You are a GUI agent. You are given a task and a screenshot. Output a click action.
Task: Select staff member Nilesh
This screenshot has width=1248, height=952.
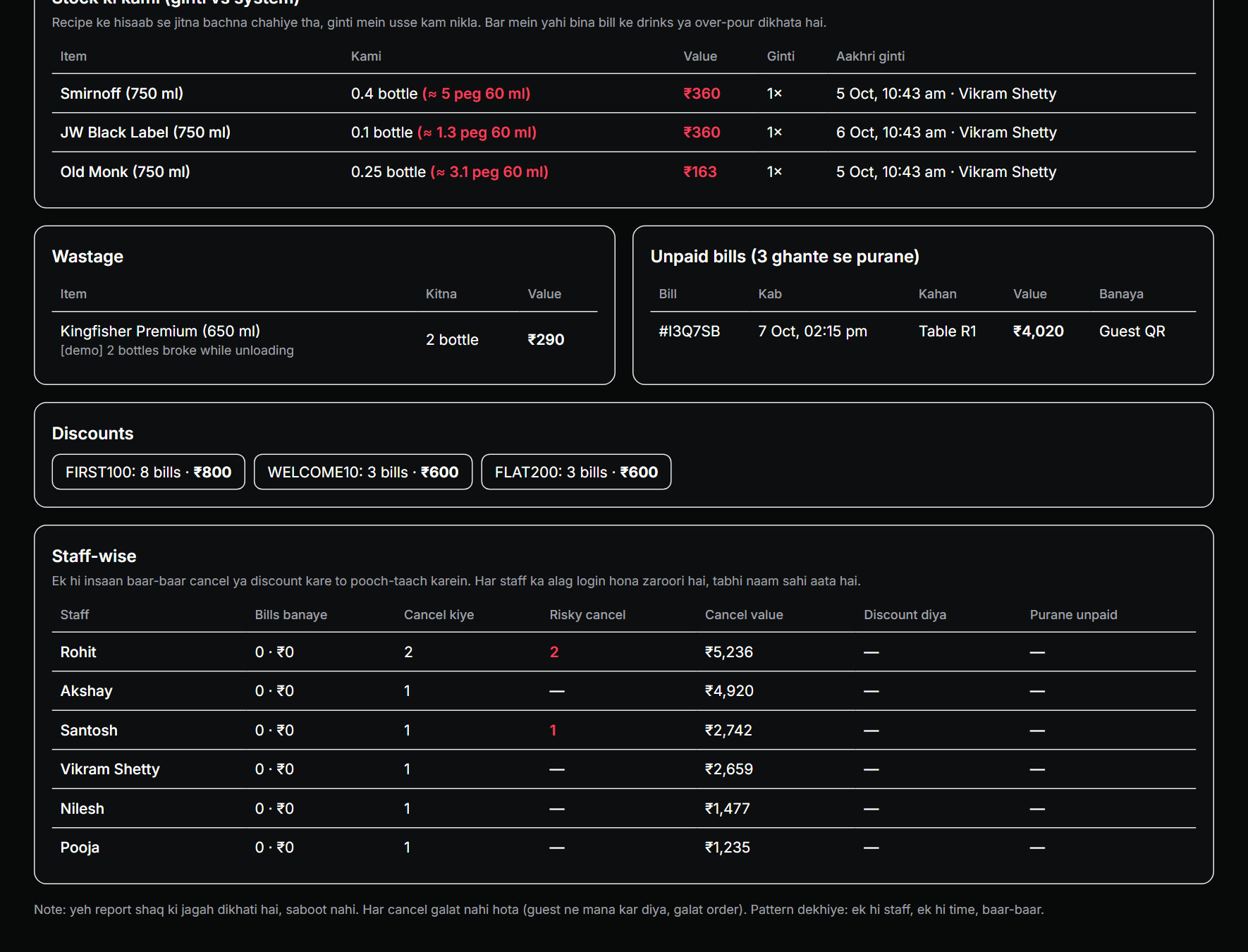point(82,809)
